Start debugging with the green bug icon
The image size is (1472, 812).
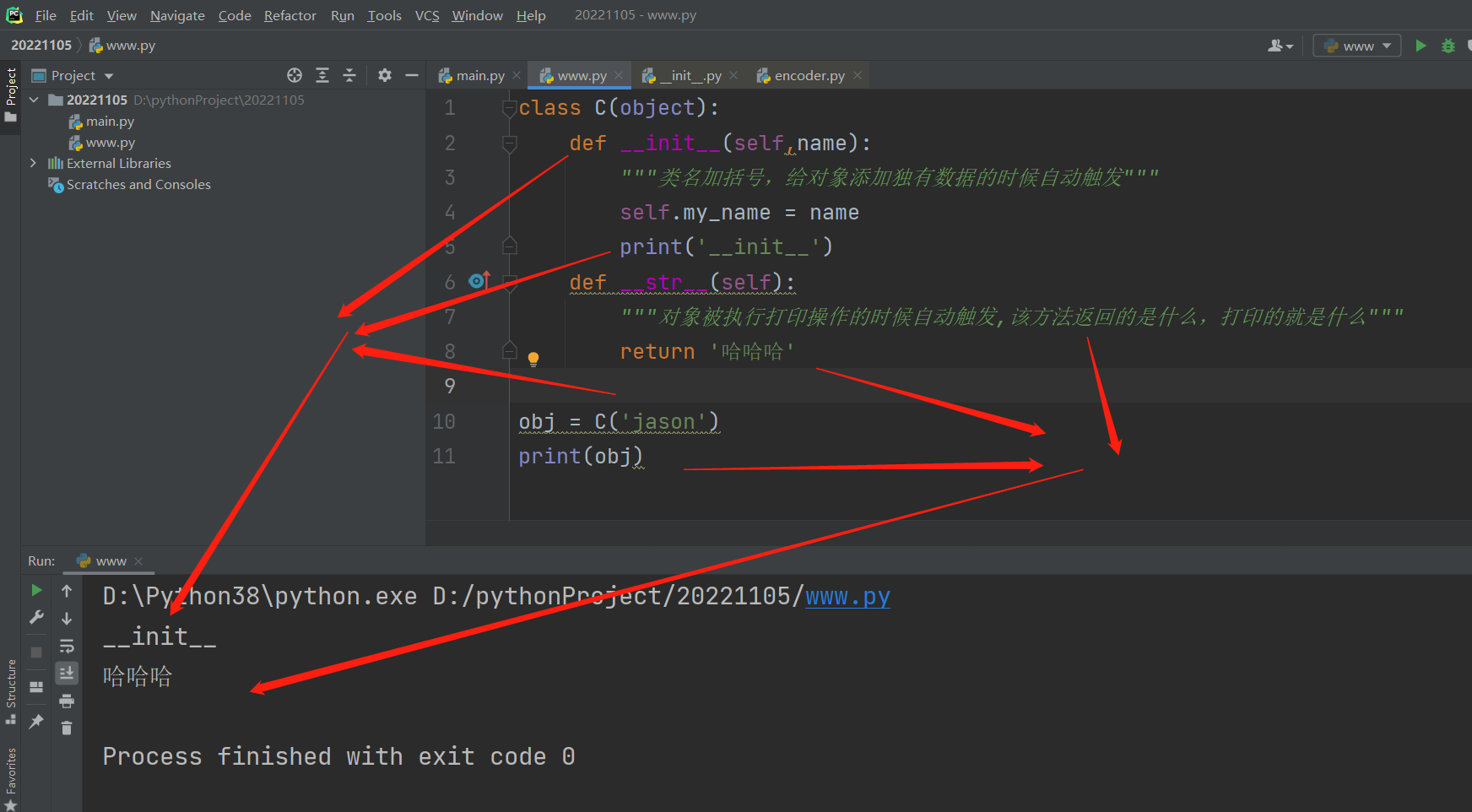coord(1448,46)
